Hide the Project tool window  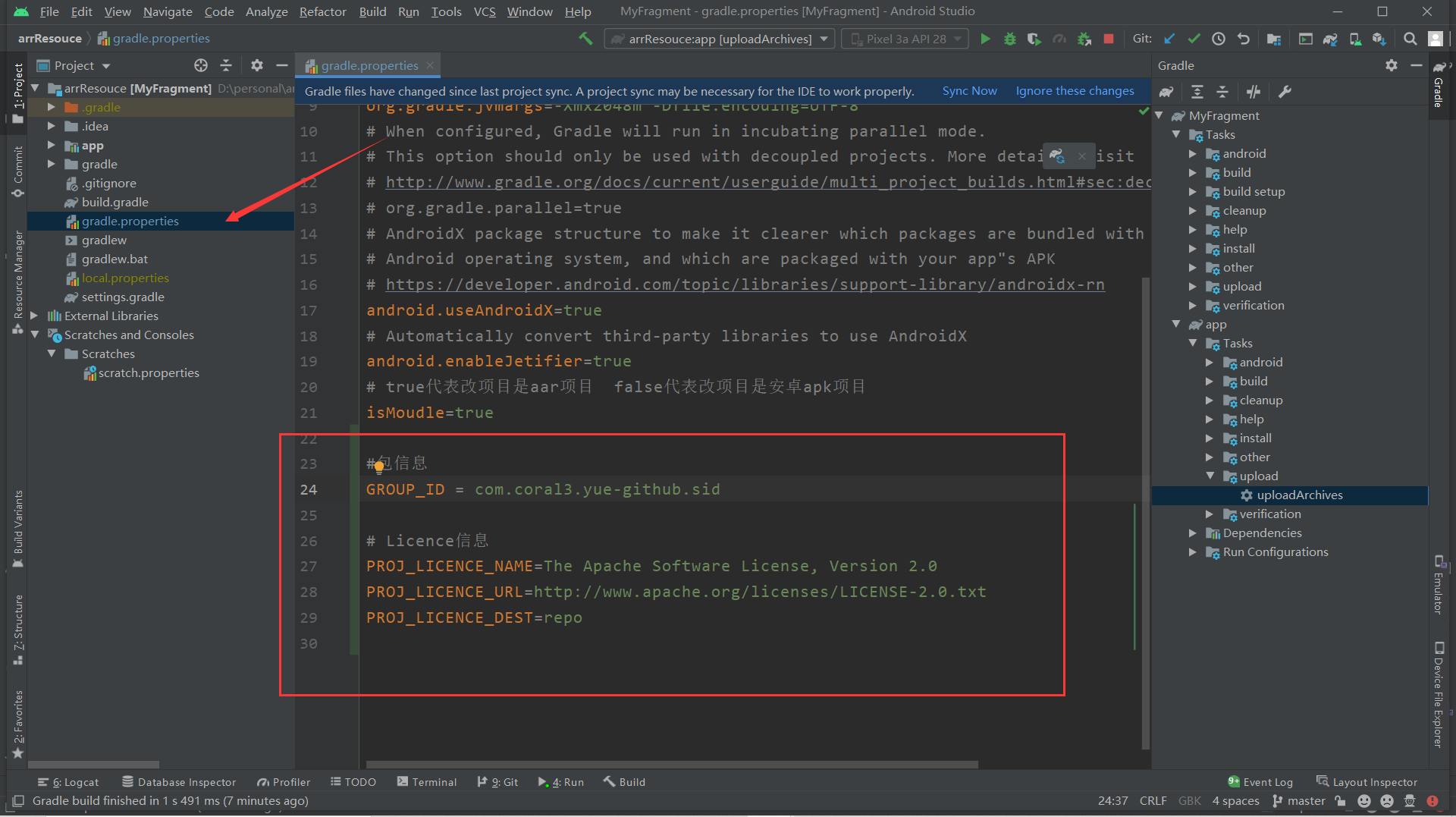click(x=281, y=66)
